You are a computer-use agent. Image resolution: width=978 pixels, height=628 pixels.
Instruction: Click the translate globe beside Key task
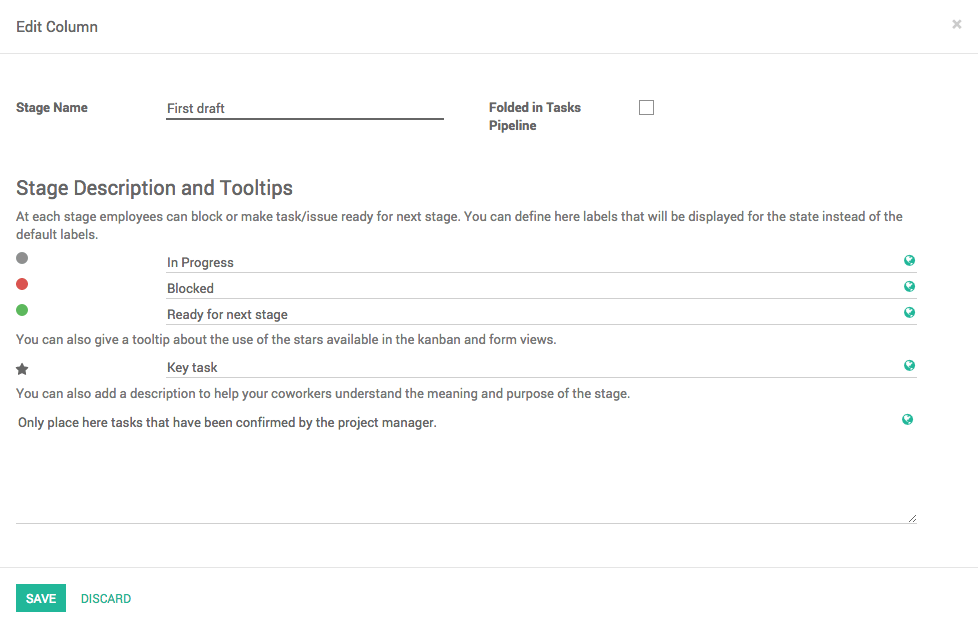[x=909, y=366]
